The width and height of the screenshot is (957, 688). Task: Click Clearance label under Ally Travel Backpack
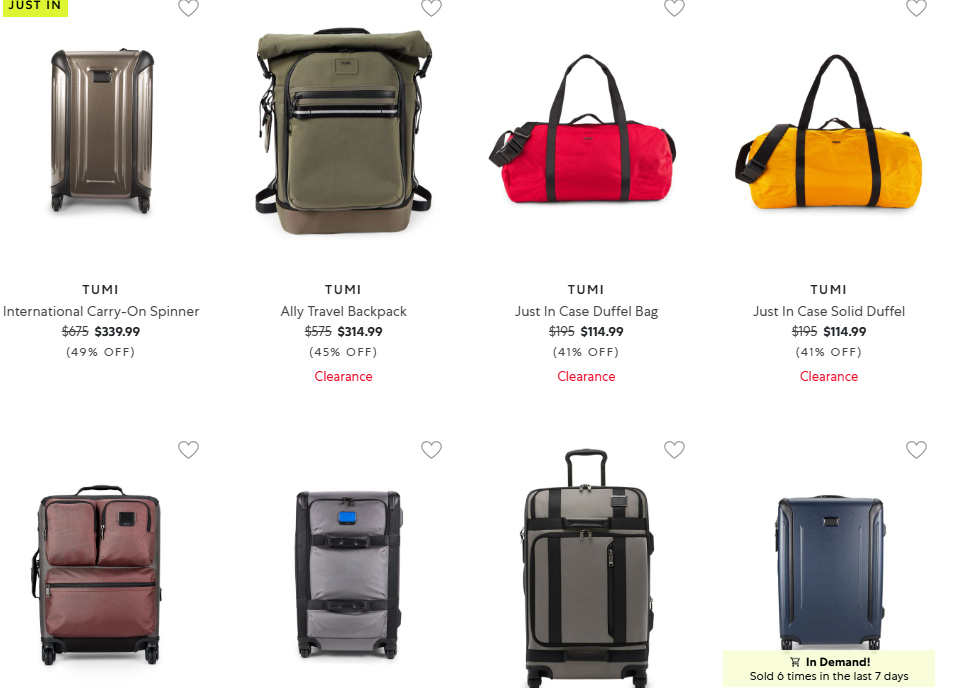343,377
